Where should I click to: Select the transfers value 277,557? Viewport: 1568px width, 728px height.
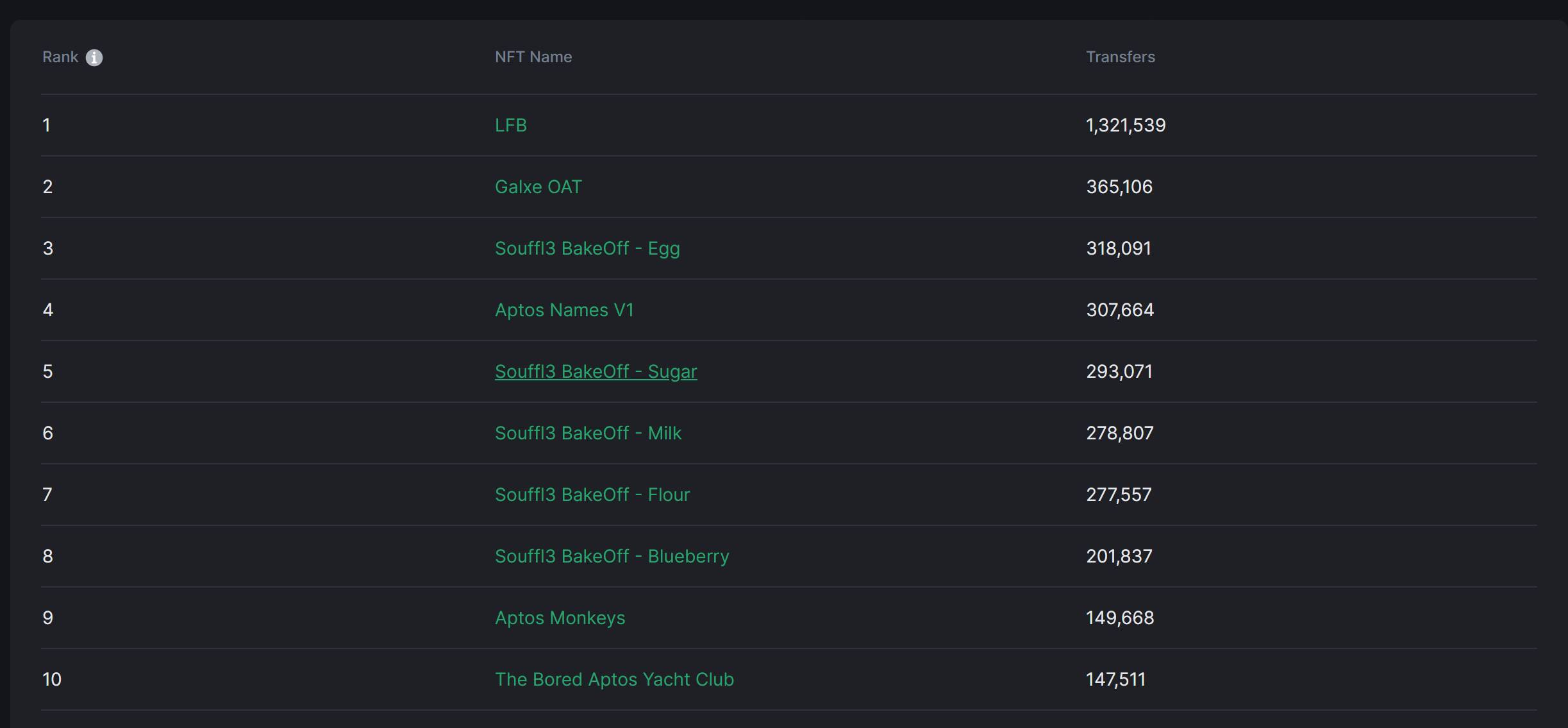1119,495
